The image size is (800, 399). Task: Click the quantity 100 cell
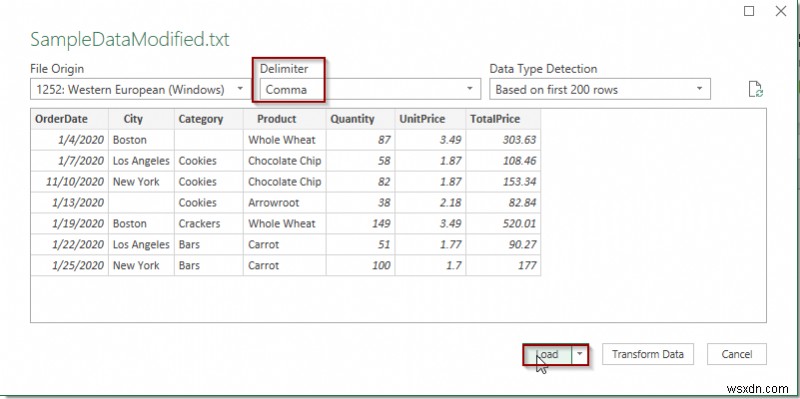pos(360,265)
